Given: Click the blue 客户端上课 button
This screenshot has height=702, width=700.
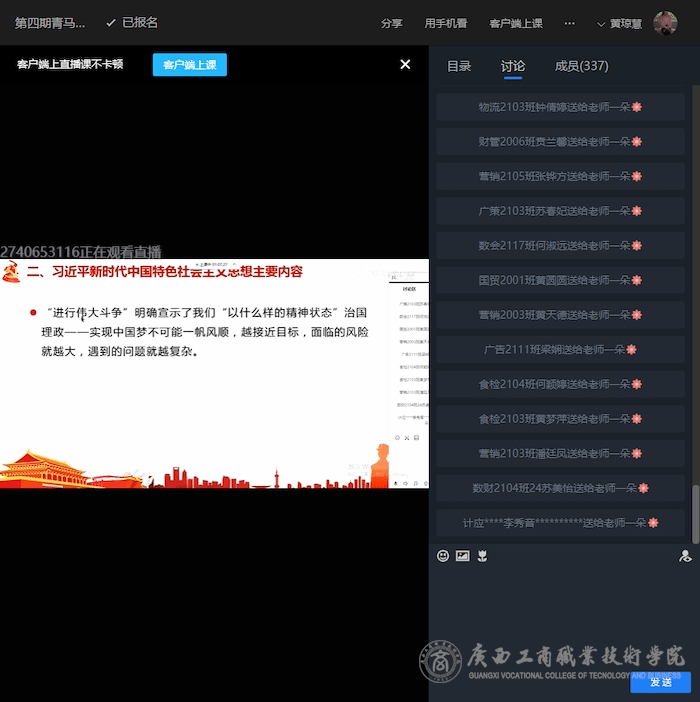Looking at the screenshot, I should click(x=190, y=65).
